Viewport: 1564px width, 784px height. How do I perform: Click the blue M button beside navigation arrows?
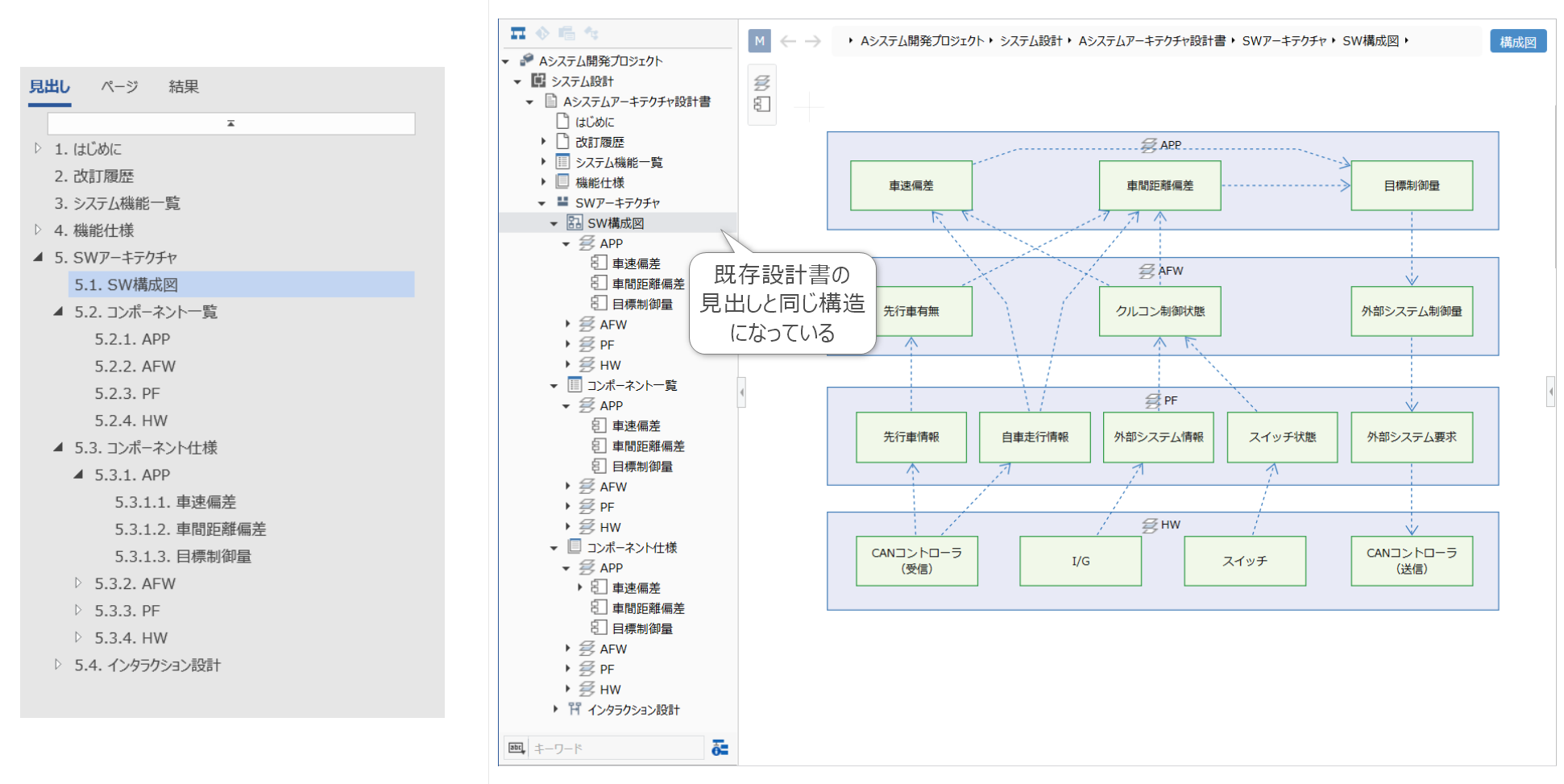tap(759, 41)
